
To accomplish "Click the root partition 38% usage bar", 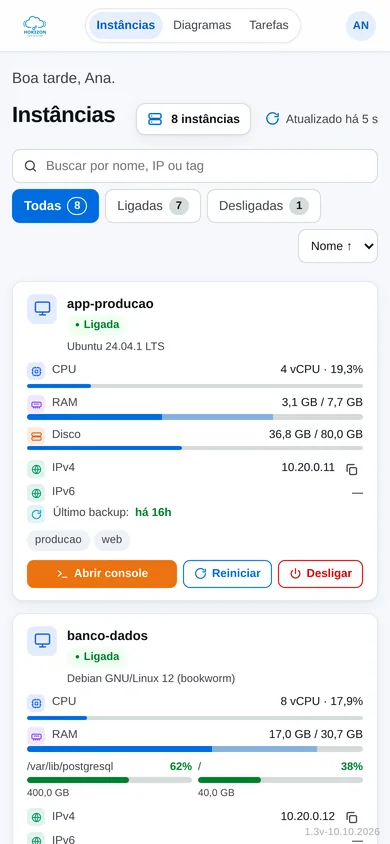I will (x=280, y=780).
